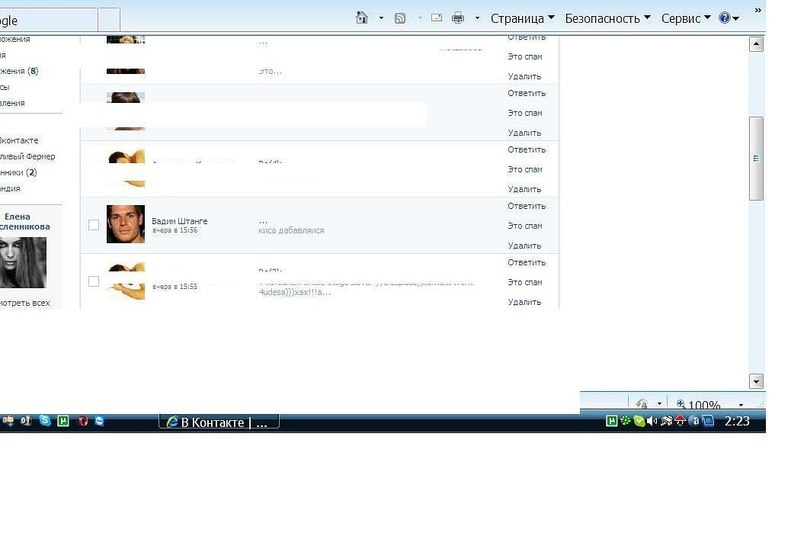Click the vertical scrollbar thumb
The height and width of the screenshot is (536, 807).
756,156
